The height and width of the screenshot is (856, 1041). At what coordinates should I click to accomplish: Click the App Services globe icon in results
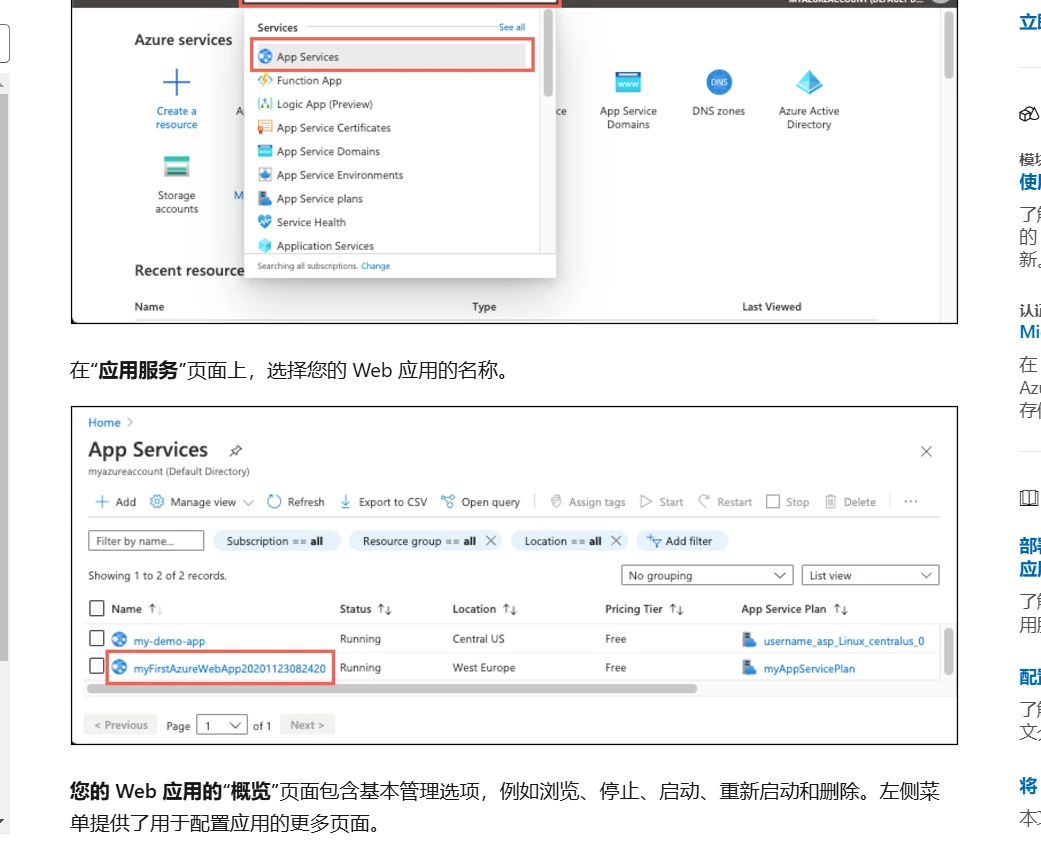click(265, 56)
